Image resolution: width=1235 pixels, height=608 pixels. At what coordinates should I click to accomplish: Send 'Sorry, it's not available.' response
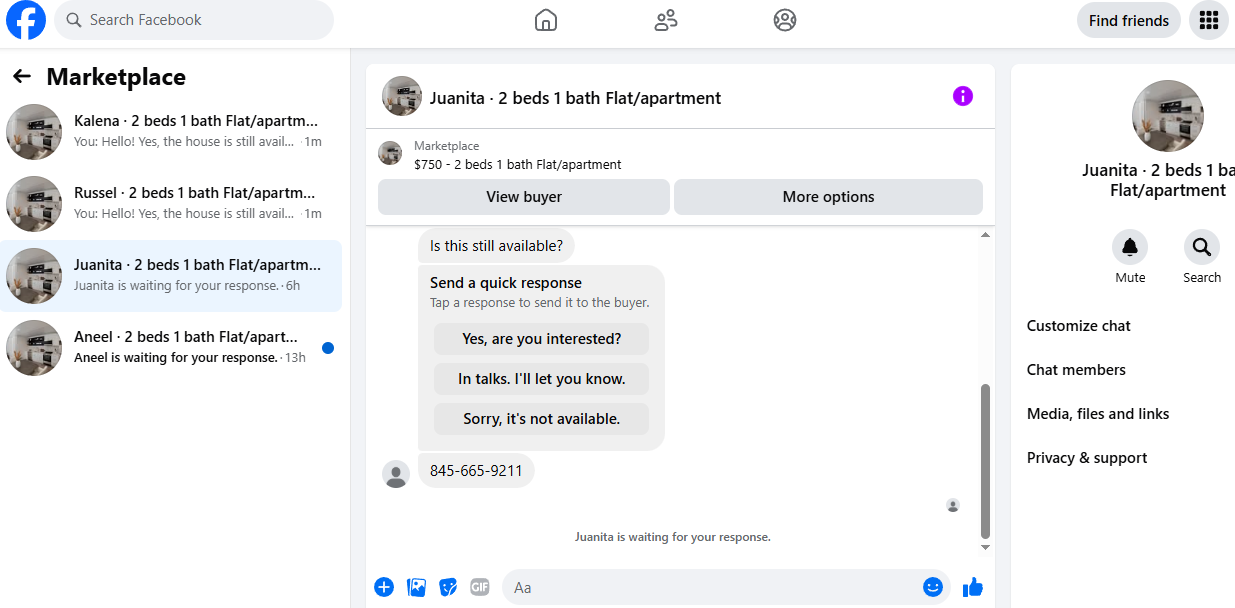[x=541, y=419]
